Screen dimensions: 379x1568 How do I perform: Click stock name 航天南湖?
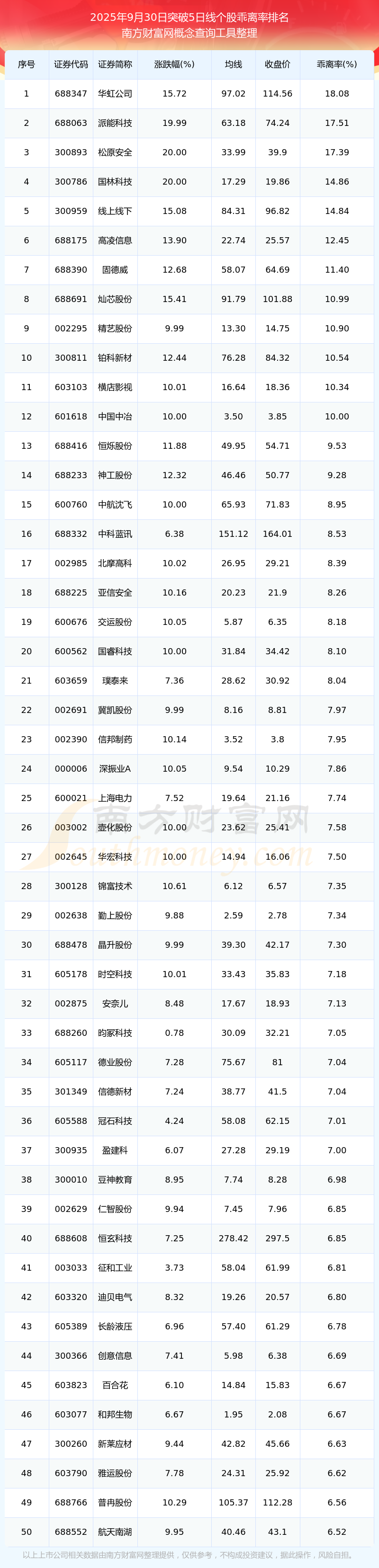(x=115, y=1532)
